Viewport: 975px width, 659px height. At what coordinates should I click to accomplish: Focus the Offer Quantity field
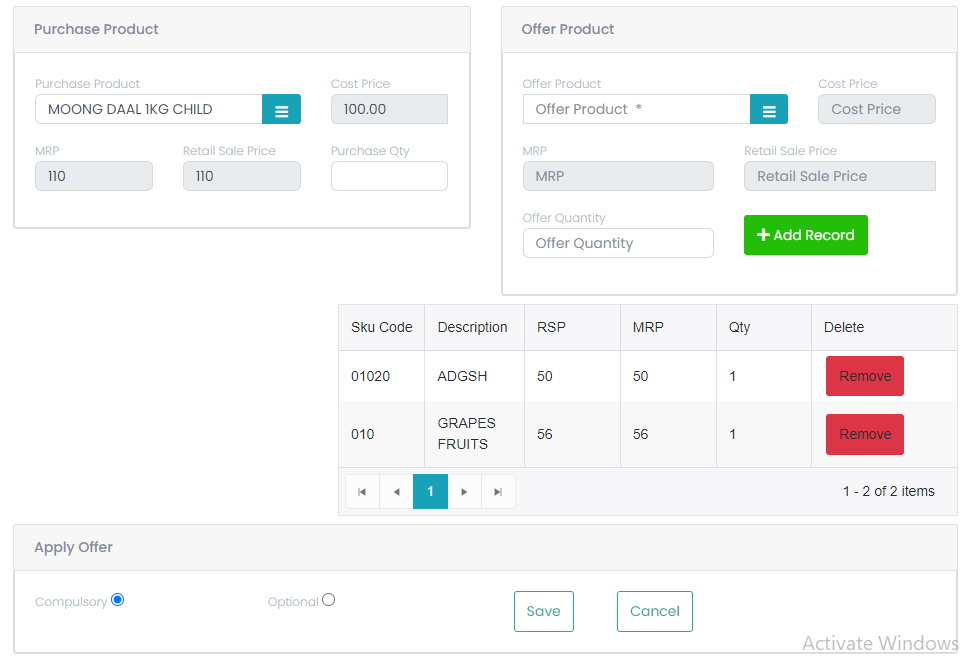(618, 243)
